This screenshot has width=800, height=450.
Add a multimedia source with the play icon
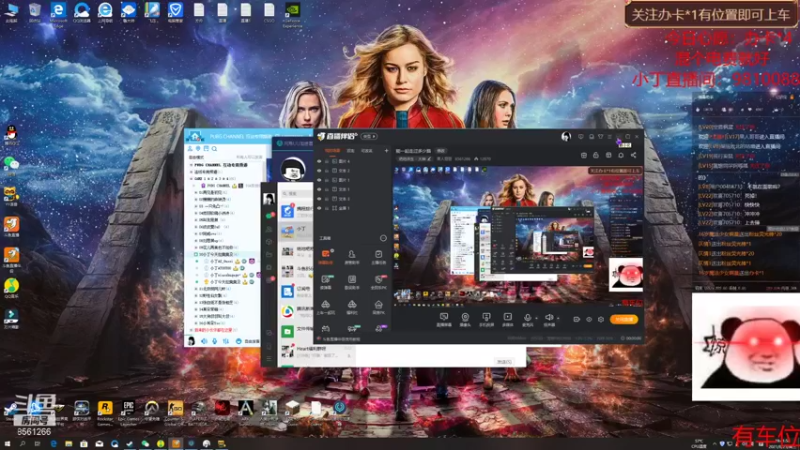[508, 320]
